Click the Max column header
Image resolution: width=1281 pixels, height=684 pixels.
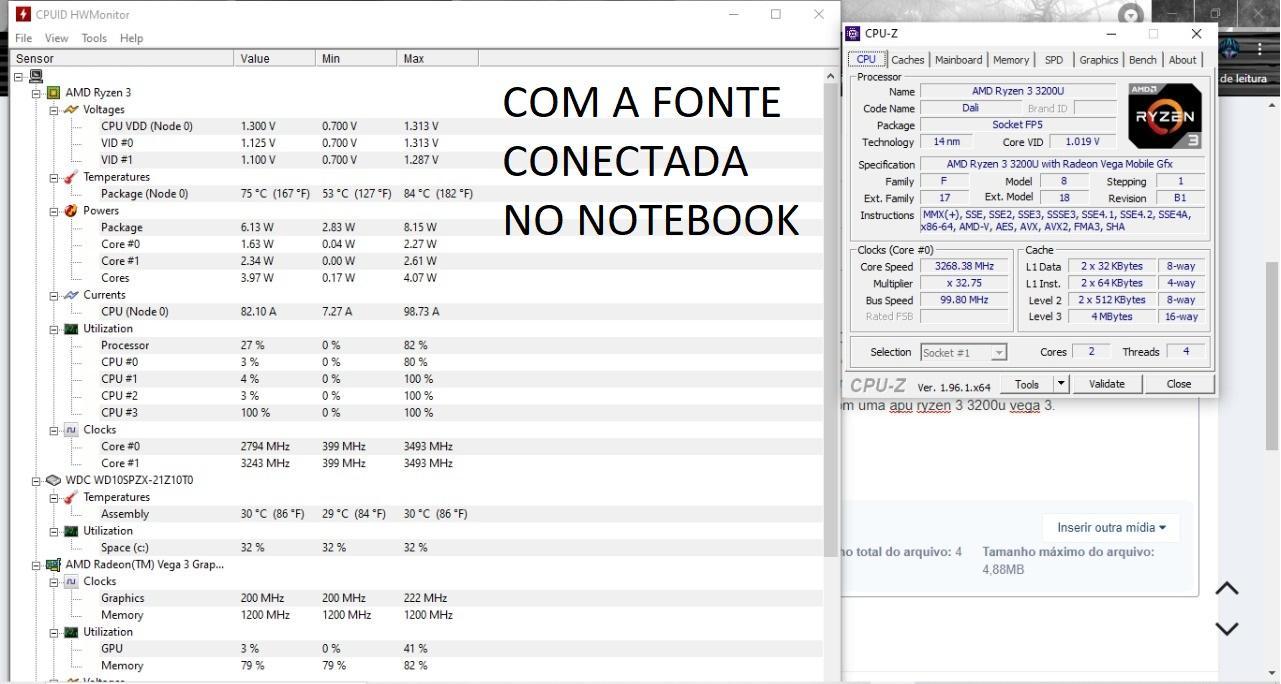(x=438, y=59)
